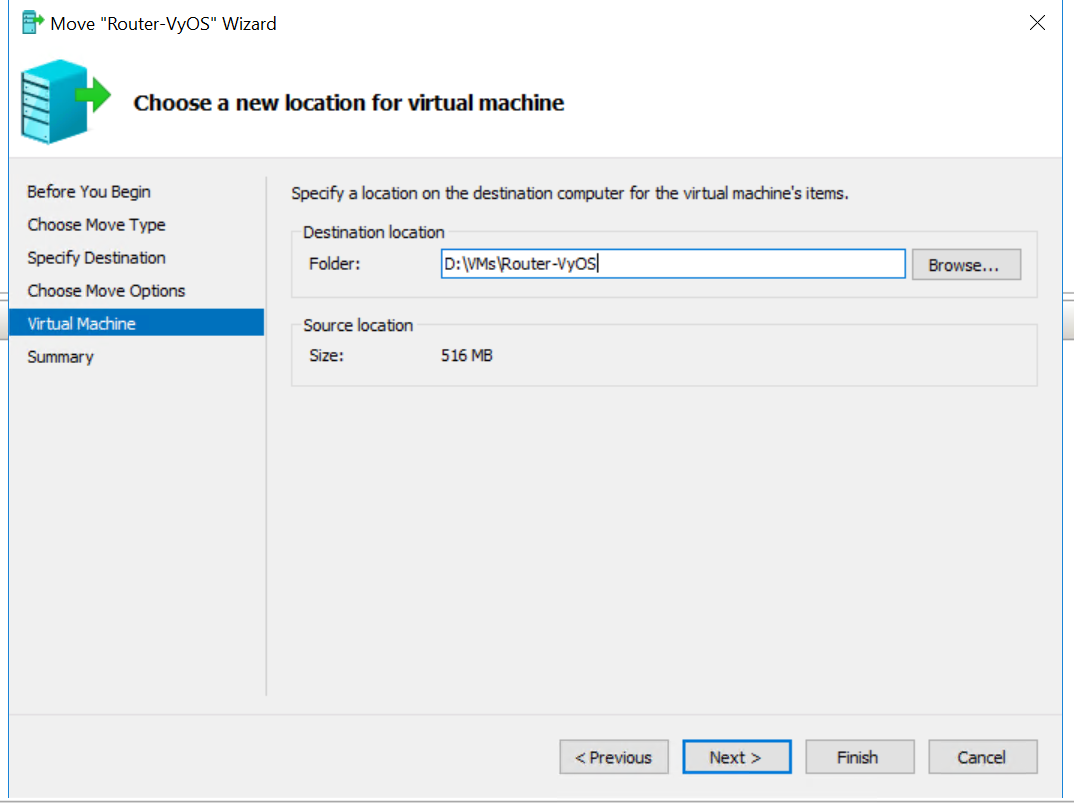This screenshot has height=804, width=1074.
Task: Click the 'Choose a new location for virtual machine' heading
Action: (x=349, y=103)
